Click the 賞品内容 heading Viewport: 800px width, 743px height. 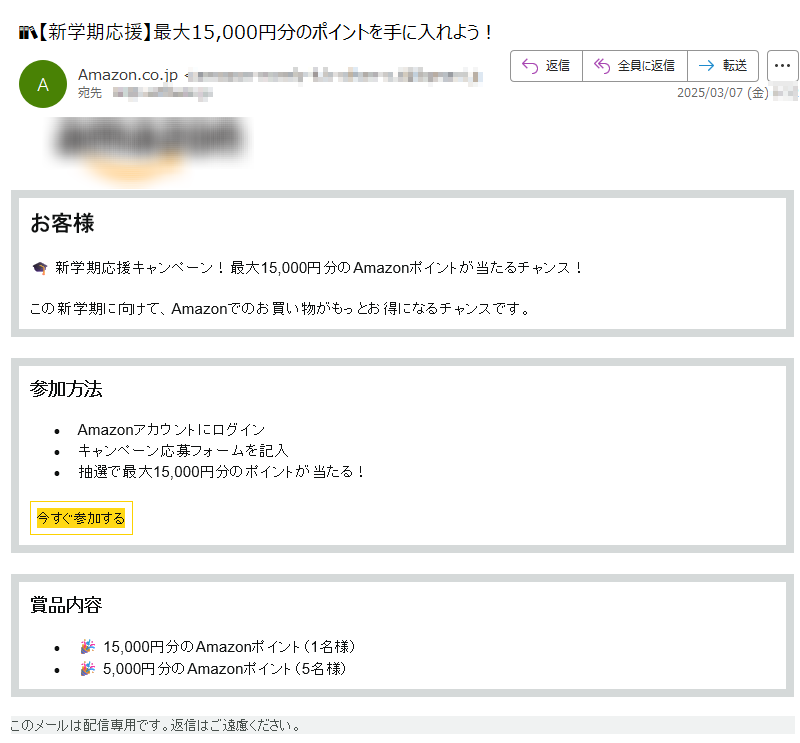point(66,605)
